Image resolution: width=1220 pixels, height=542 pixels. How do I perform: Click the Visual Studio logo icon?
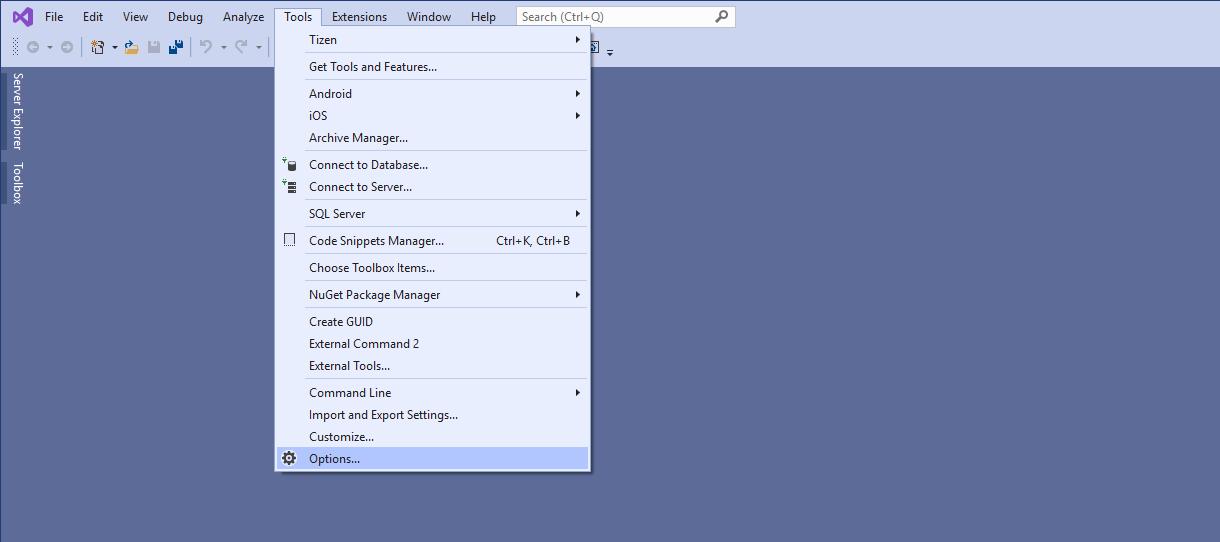pyautogui.click(x=22, y=17)
